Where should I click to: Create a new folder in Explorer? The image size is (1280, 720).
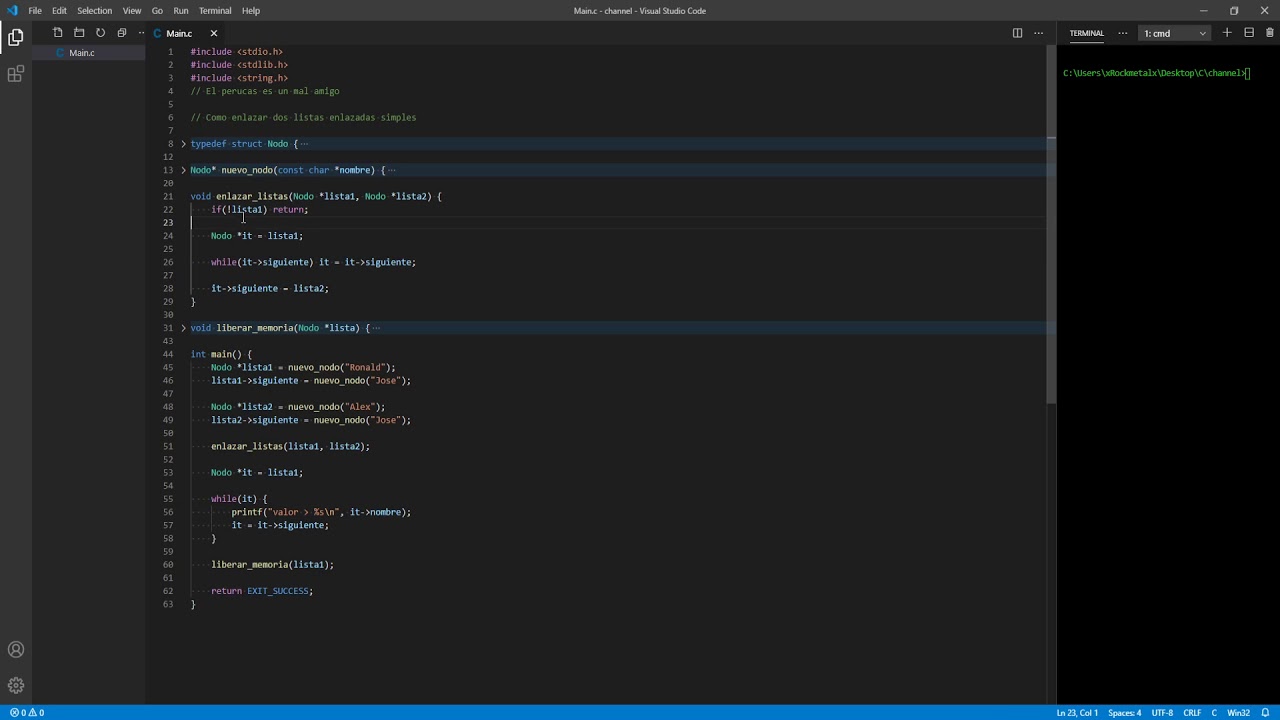79,33
